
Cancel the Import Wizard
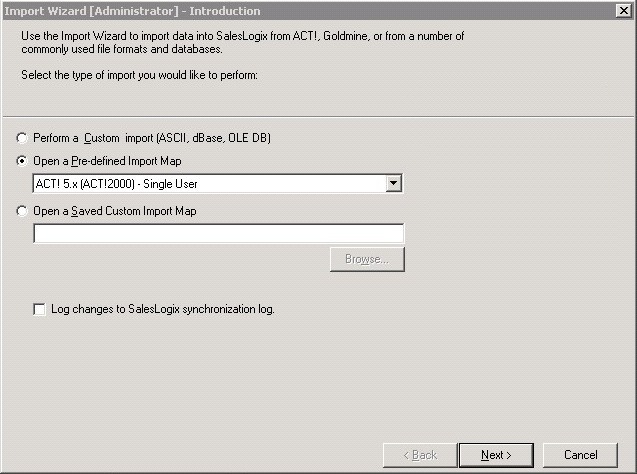point(580,455)
